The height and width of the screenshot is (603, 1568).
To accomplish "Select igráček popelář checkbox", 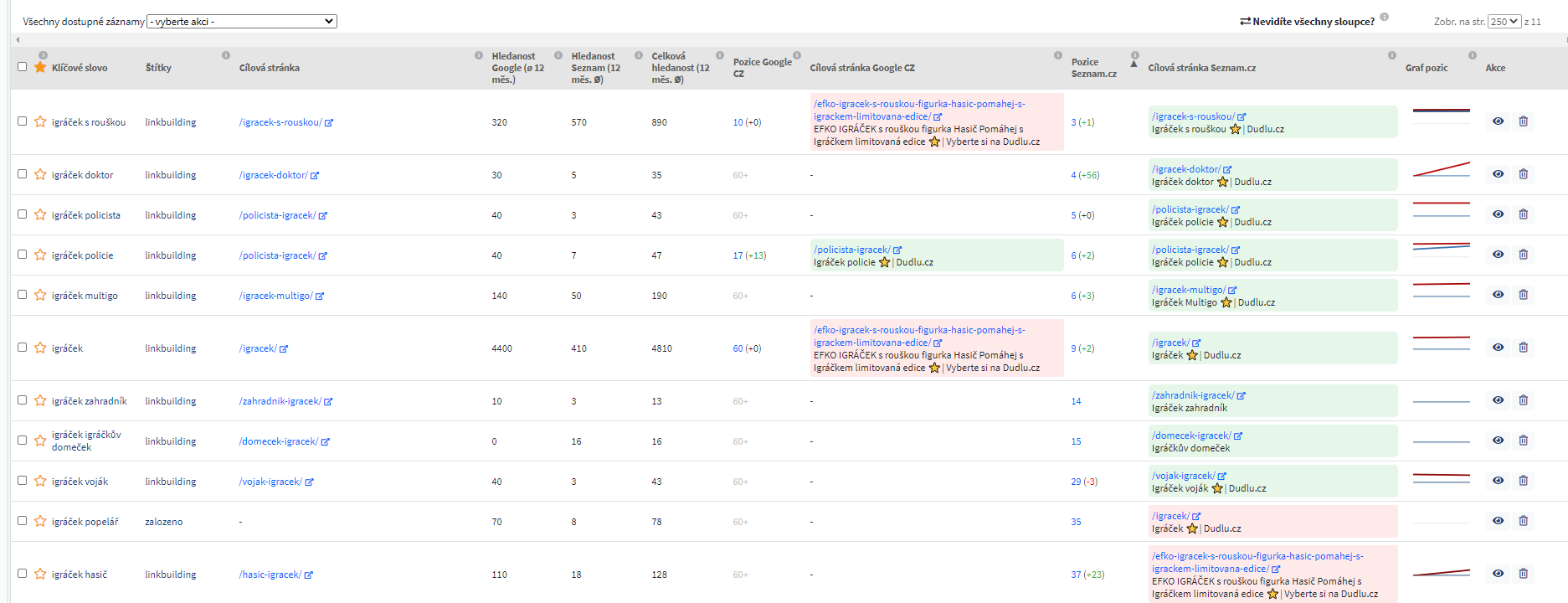I will click(22, 521).
